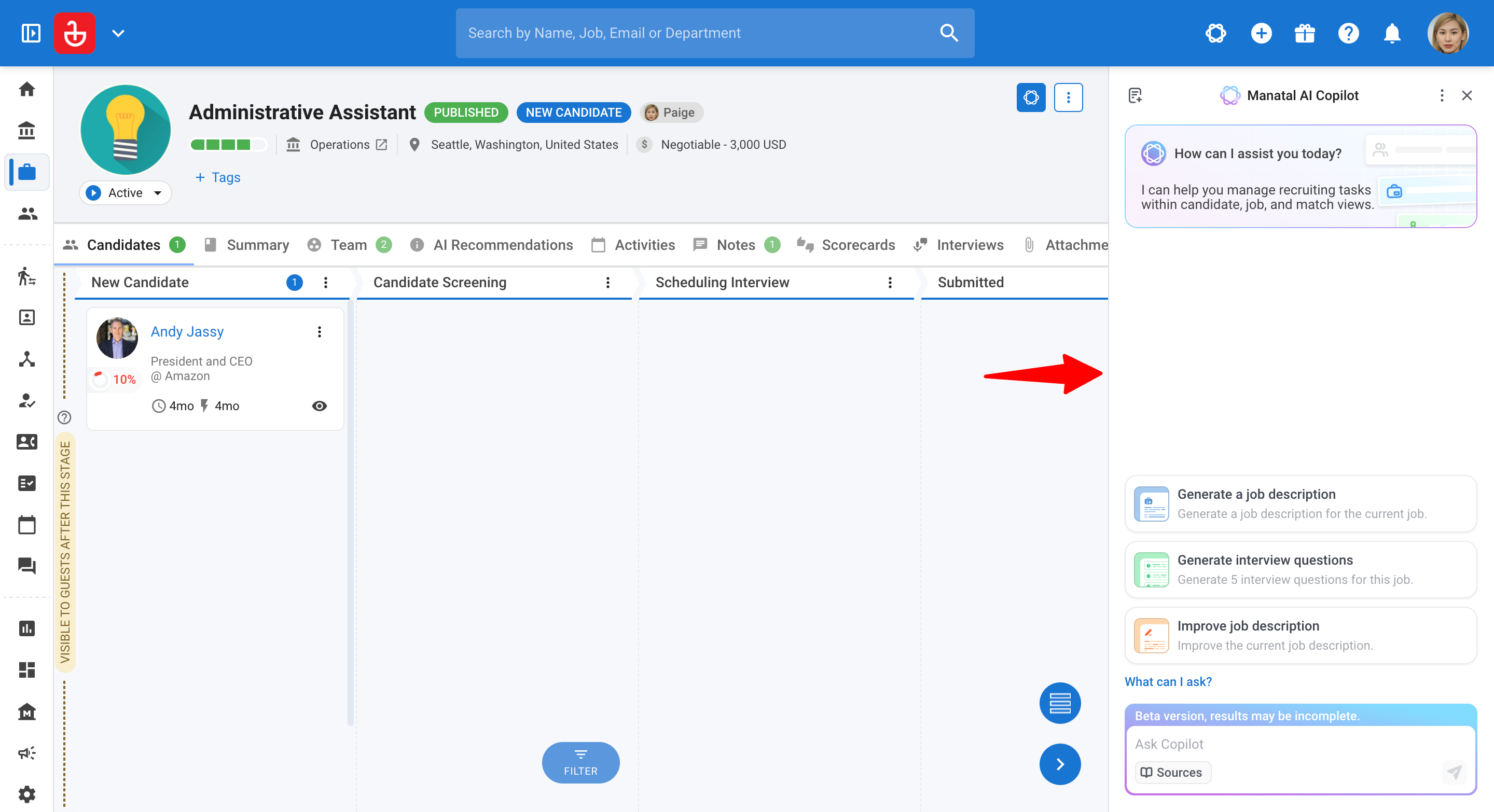Expand workspace chevron next to logo
Viewport: 1494px width, 812px height.
coord(118,33)
